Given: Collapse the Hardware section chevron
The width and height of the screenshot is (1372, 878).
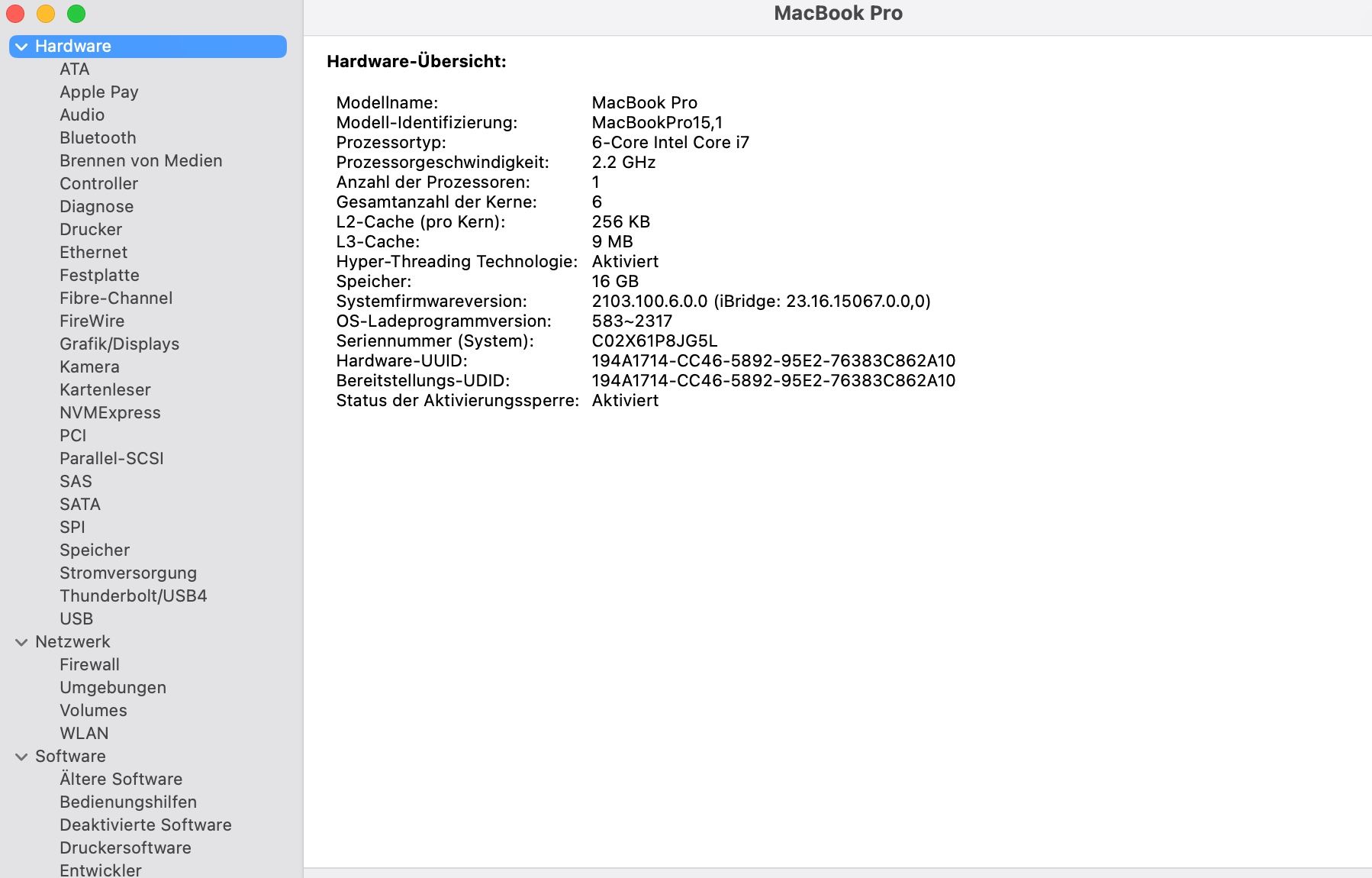Looking at the screenshot, I should coord(21,47).
